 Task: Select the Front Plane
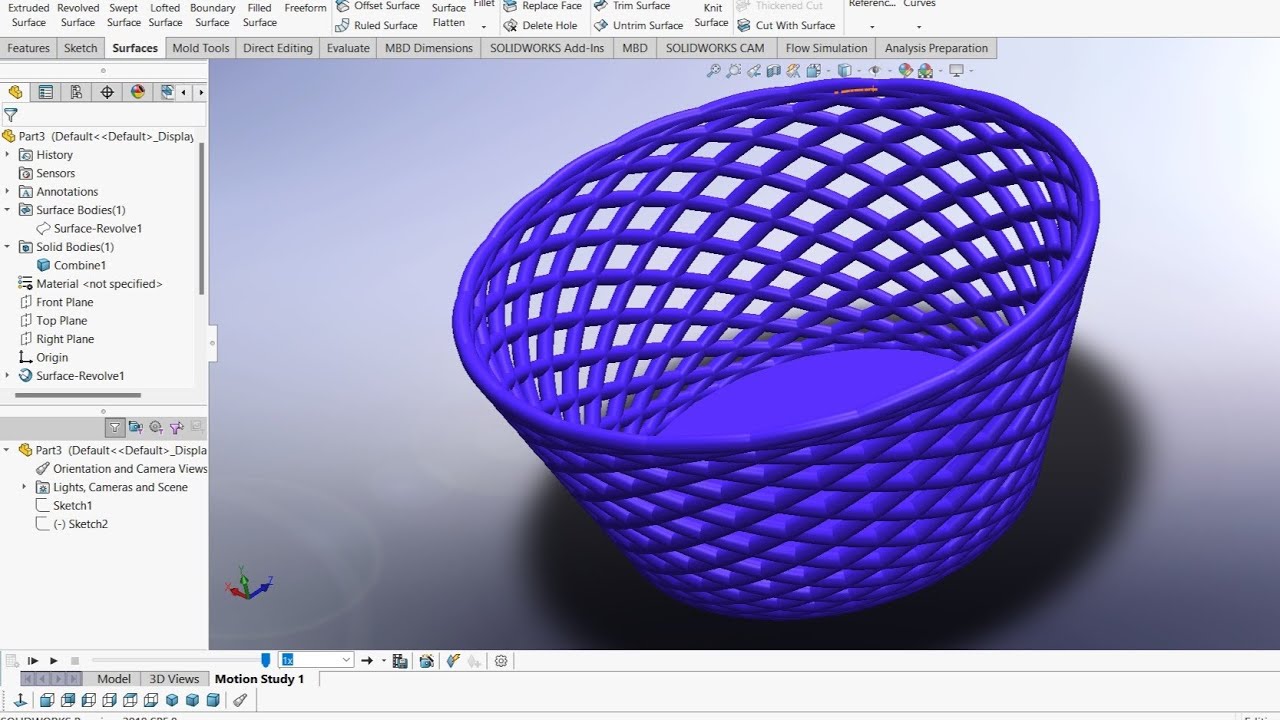coord(57,302)
